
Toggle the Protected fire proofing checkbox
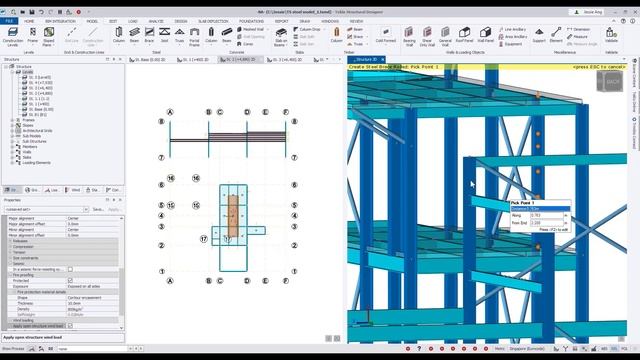click(70, 280)
